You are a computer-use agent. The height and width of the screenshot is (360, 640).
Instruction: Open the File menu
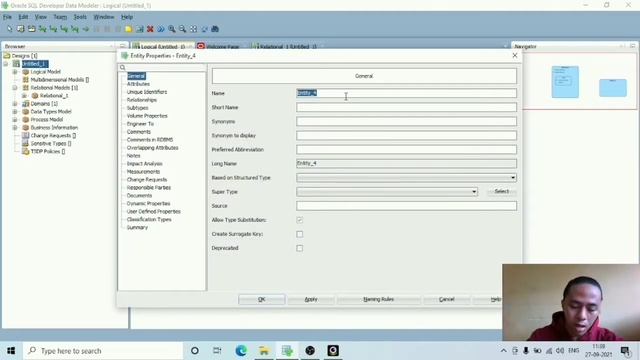click(x=7, y=17)
